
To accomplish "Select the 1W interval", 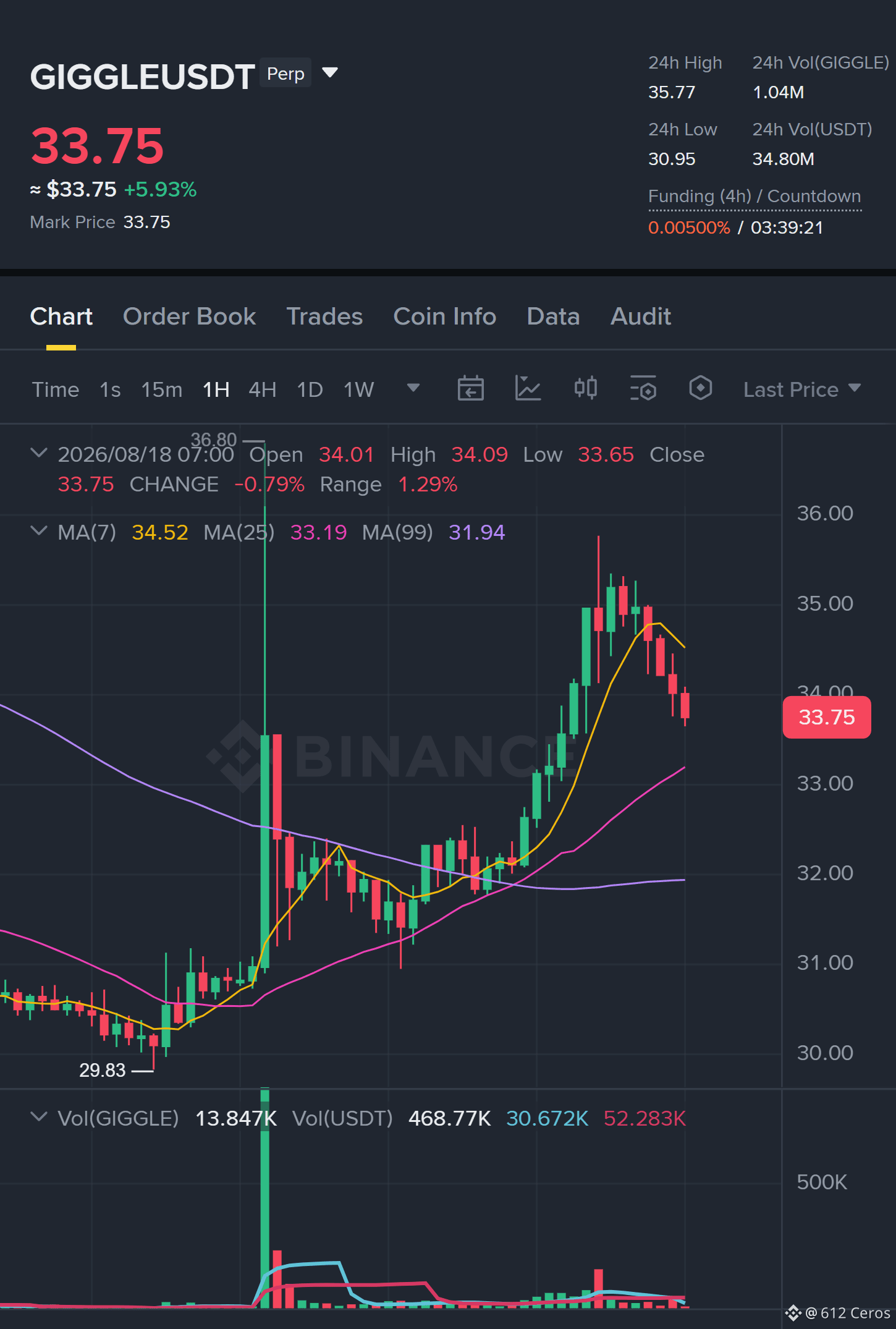I will pos(358,389).
